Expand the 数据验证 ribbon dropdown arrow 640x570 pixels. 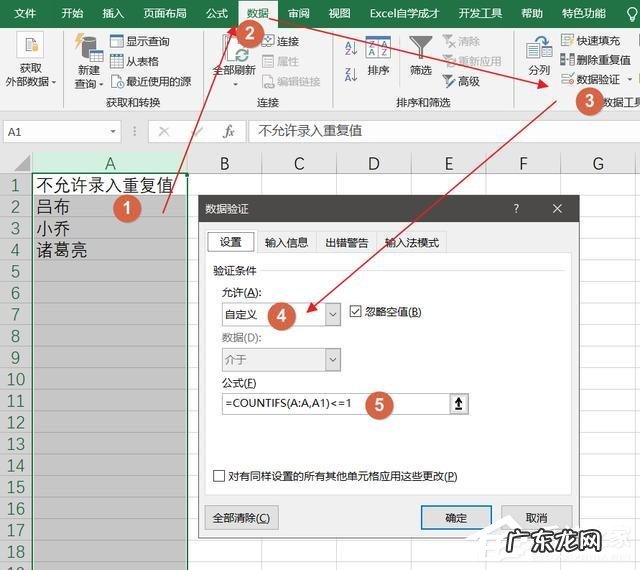pos(630,79)
